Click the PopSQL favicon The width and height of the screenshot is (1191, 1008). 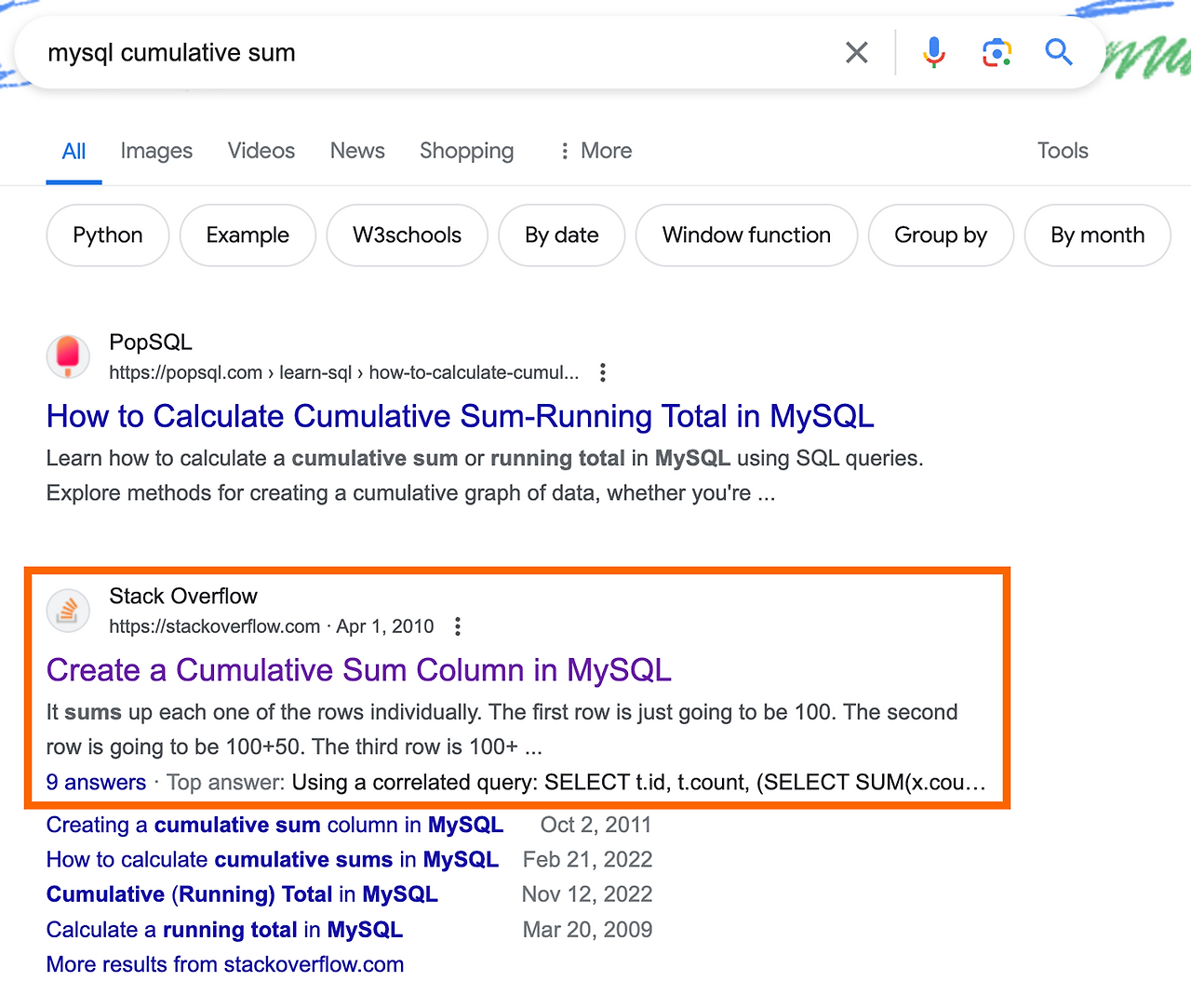click(x=68, y=356)
